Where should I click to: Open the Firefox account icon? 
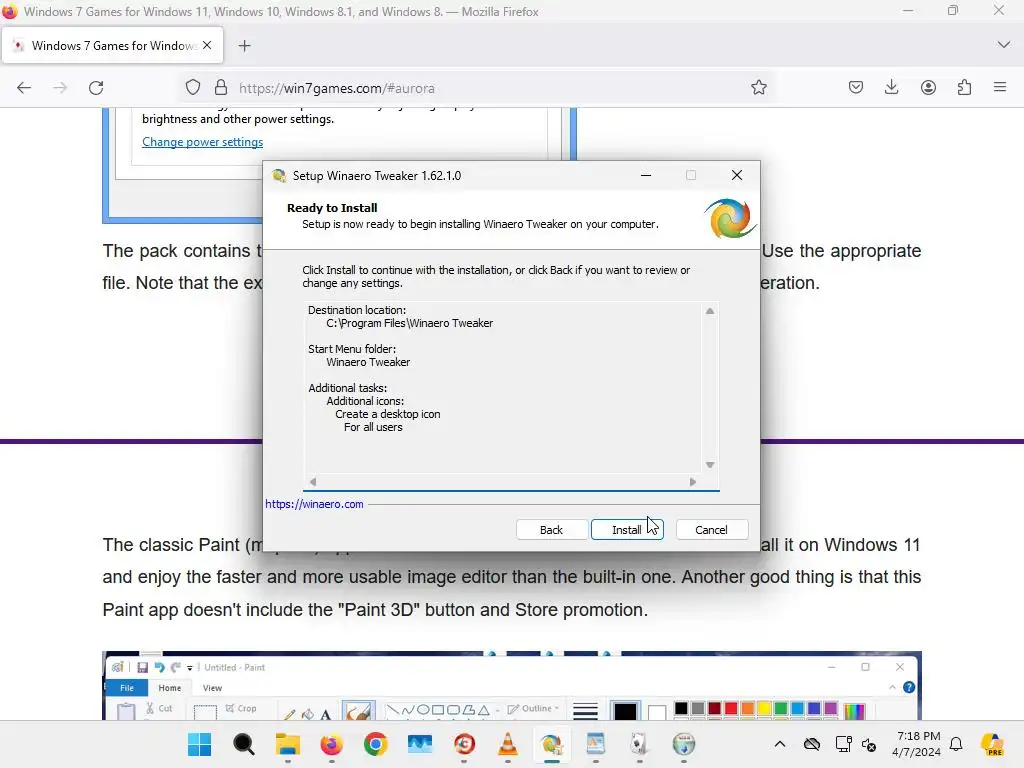(x=928, y=88)
